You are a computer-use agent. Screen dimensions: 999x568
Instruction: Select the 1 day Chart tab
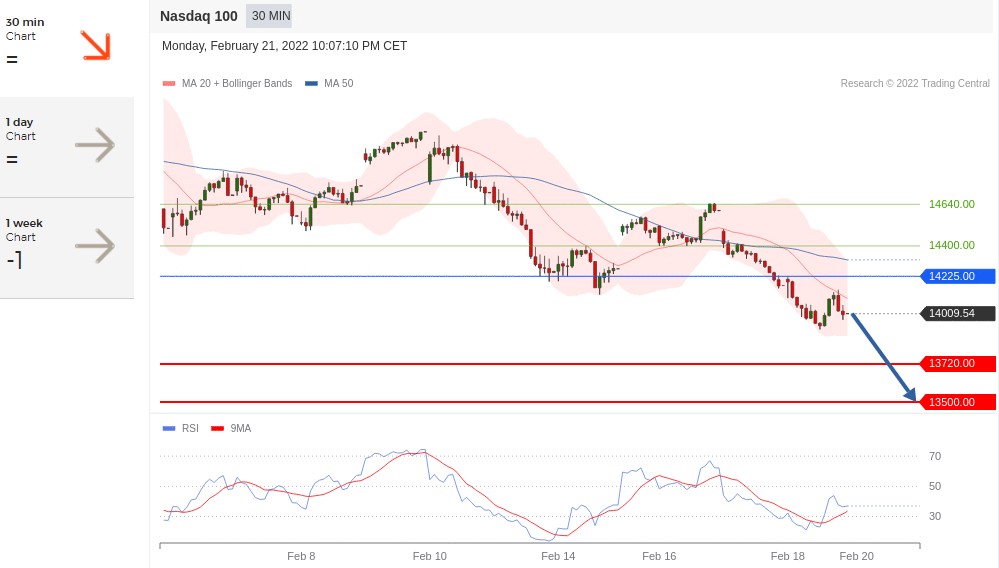(67, 147)
